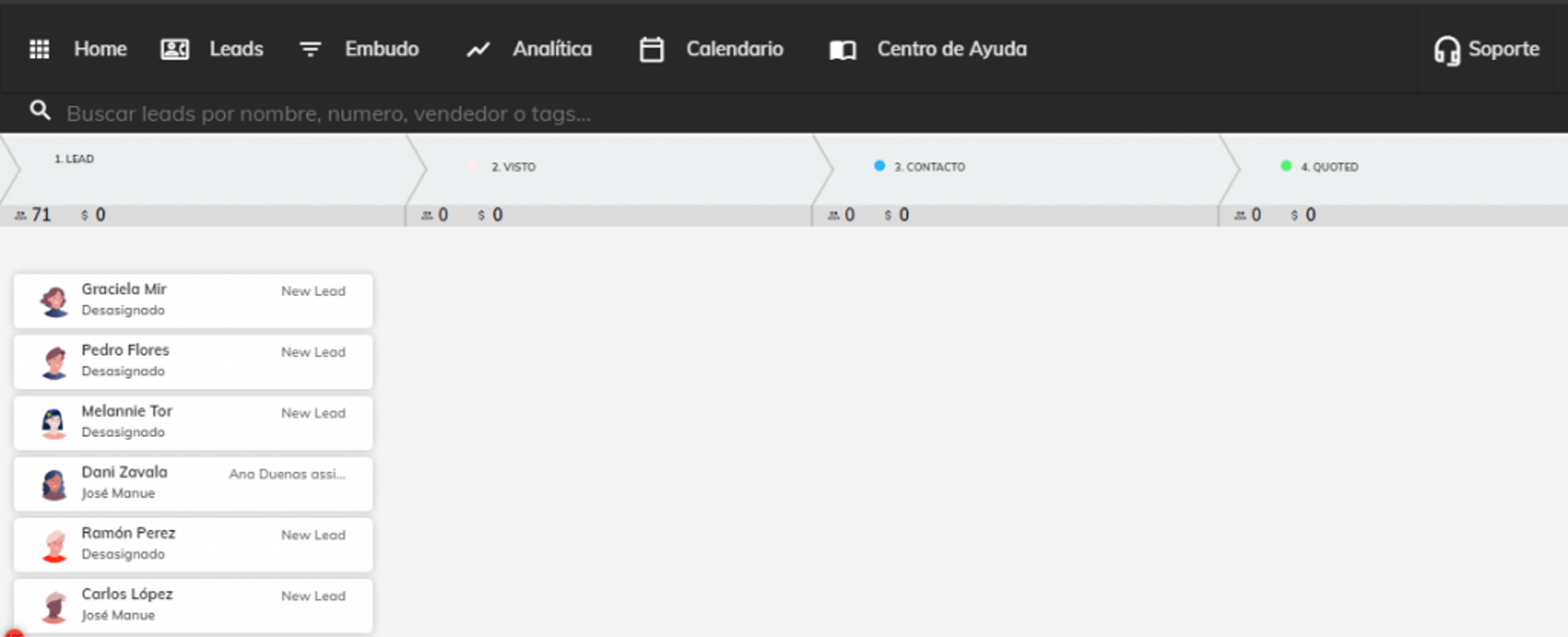Viewport: 1568px width, 637px height.
Task: Click Pedro Flores avatar thumbnail
Action: point(54,362)
